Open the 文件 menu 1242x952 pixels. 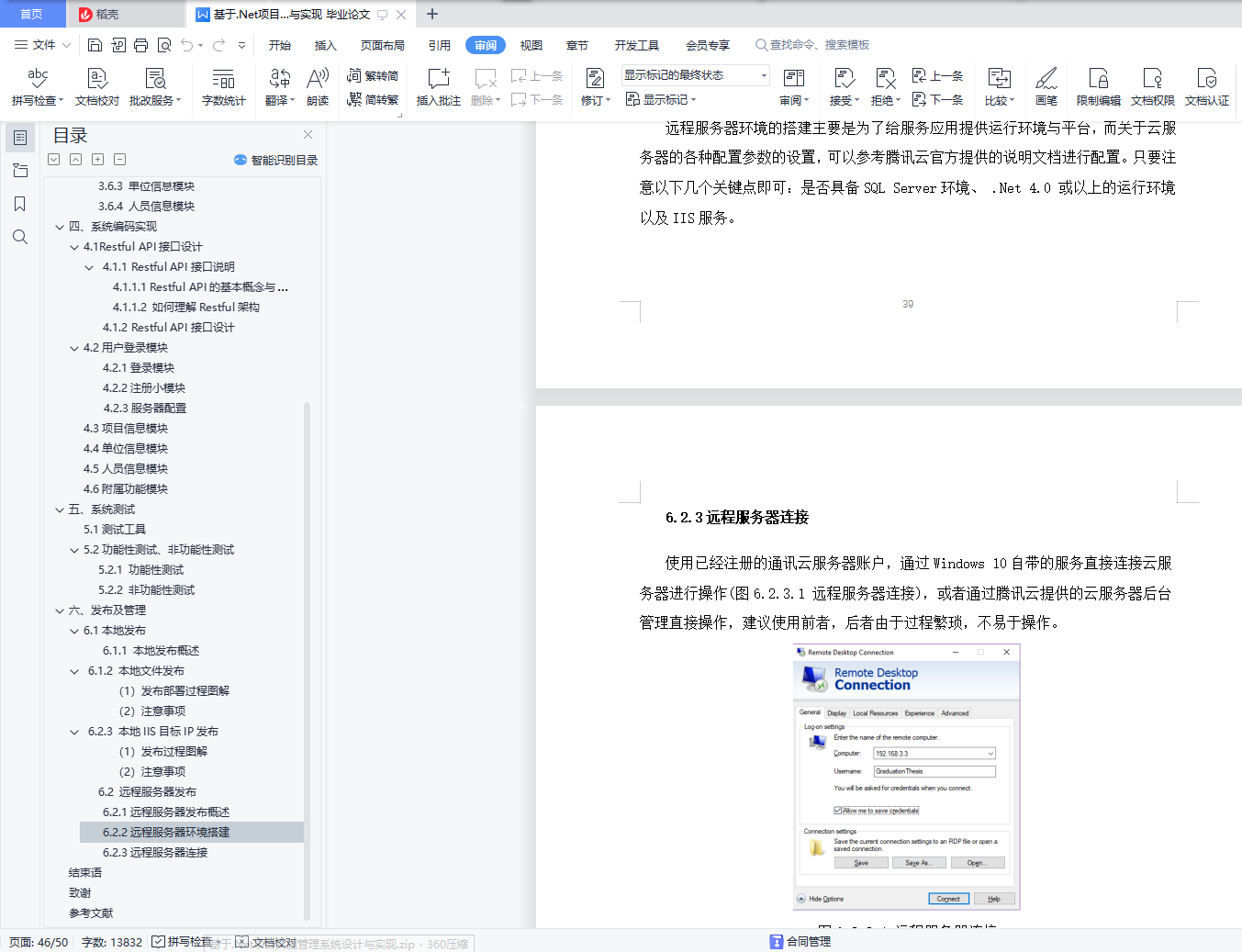pyautogui.click(x=43, y=45)
